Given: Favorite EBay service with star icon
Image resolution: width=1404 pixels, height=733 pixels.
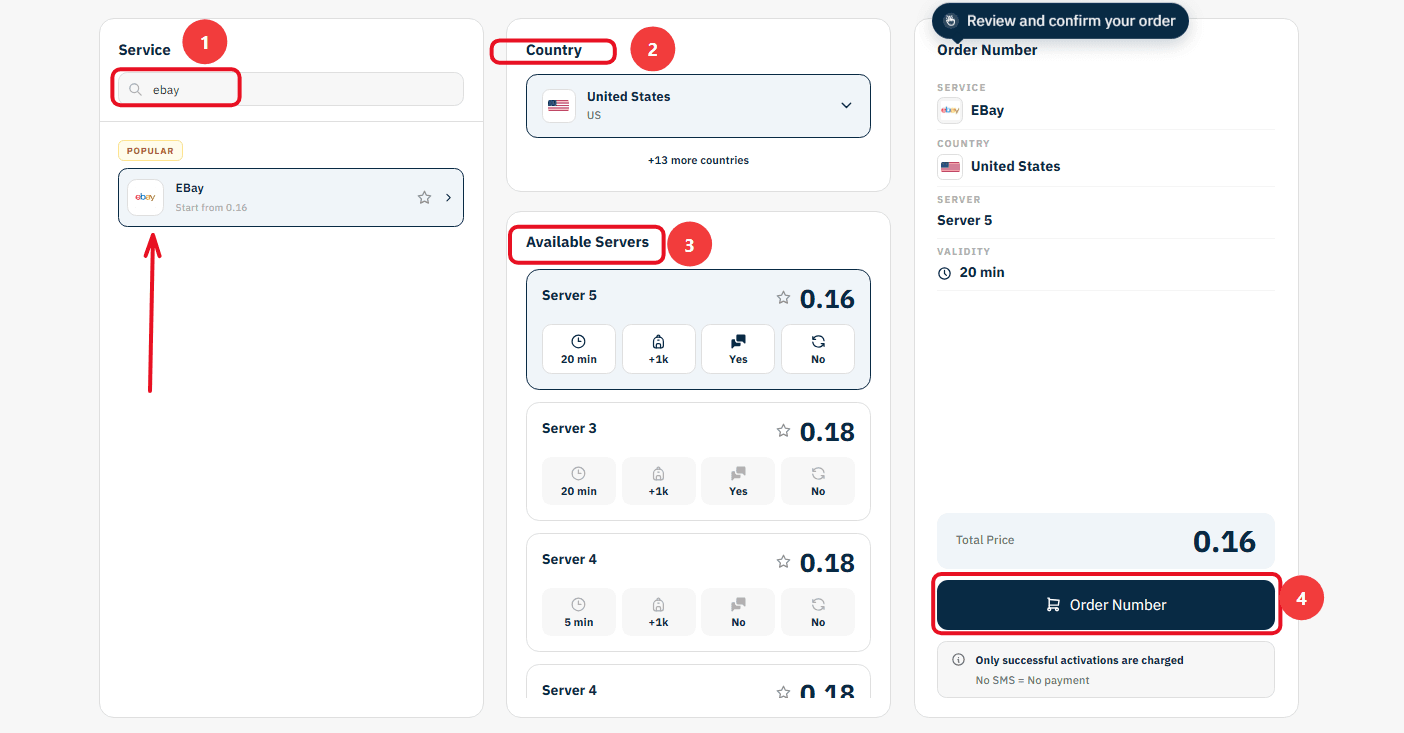Looking at the screenshot, I should click(424, 198).
